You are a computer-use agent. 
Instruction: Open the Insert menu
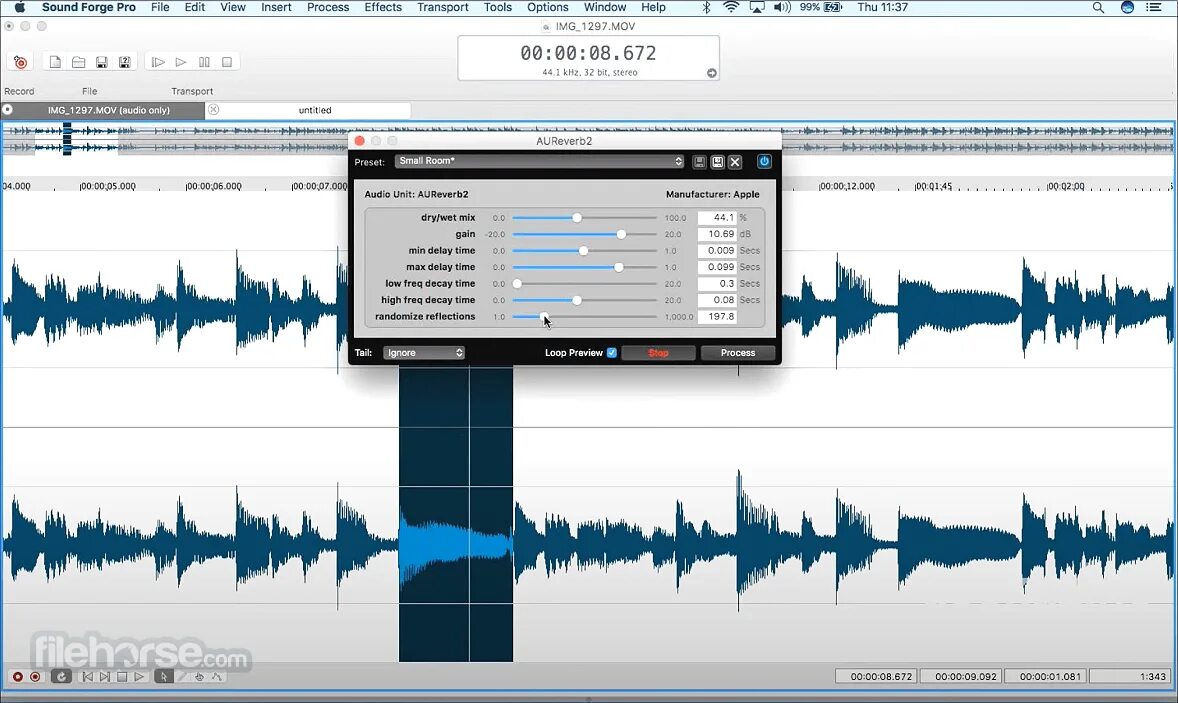click(276, 8)
